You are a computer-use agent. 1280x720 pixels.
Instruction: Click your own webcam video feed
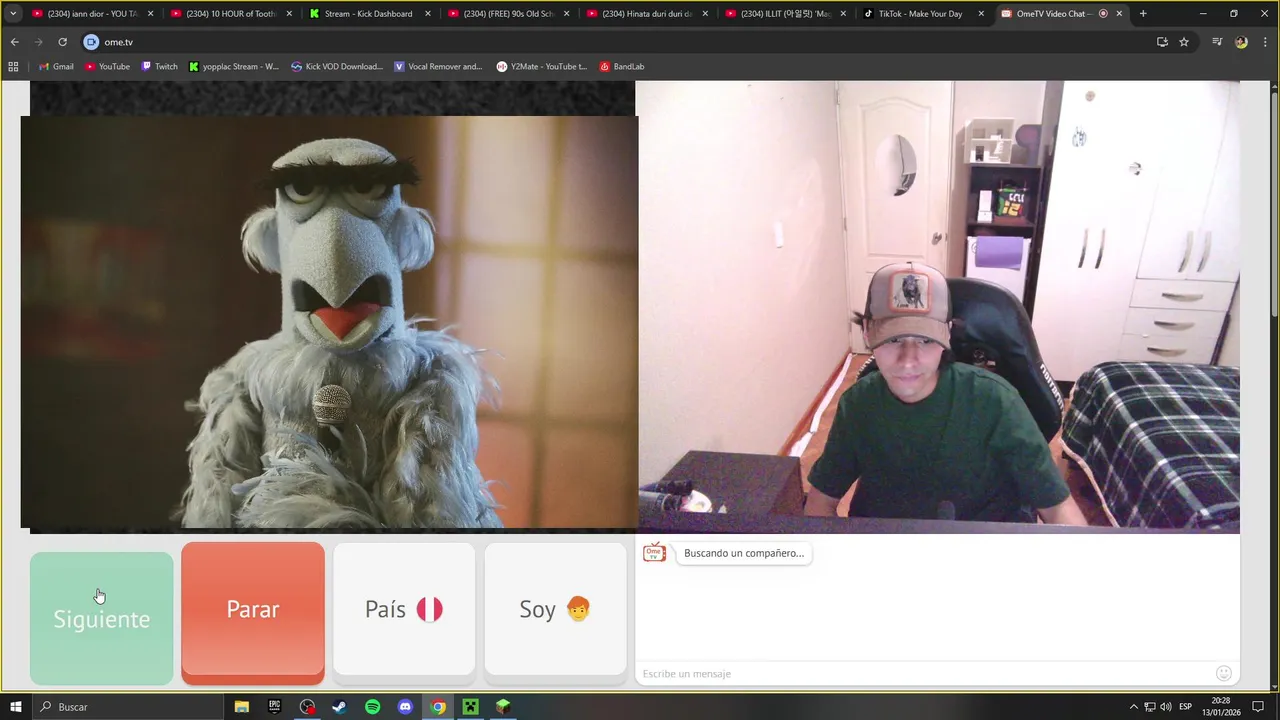938,307
